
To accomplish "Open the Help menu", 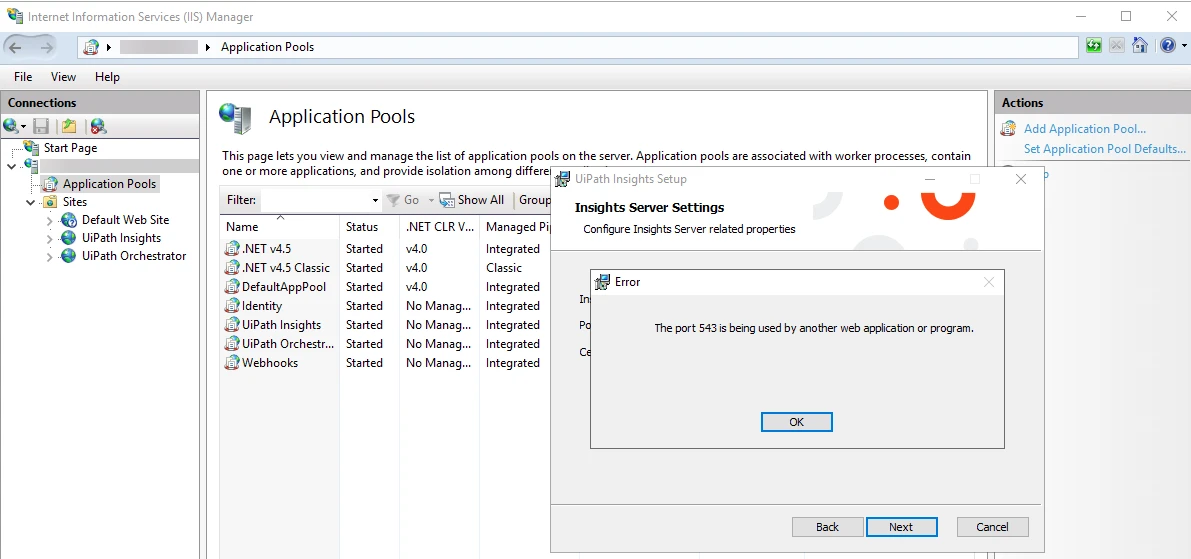I will pyautogui.click(x=107, y=77).
